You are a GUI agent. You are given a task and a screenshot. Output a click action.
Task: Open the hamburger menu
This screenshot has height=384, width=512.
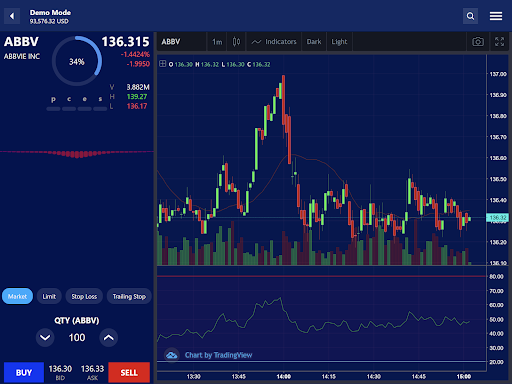pos(496,16)
